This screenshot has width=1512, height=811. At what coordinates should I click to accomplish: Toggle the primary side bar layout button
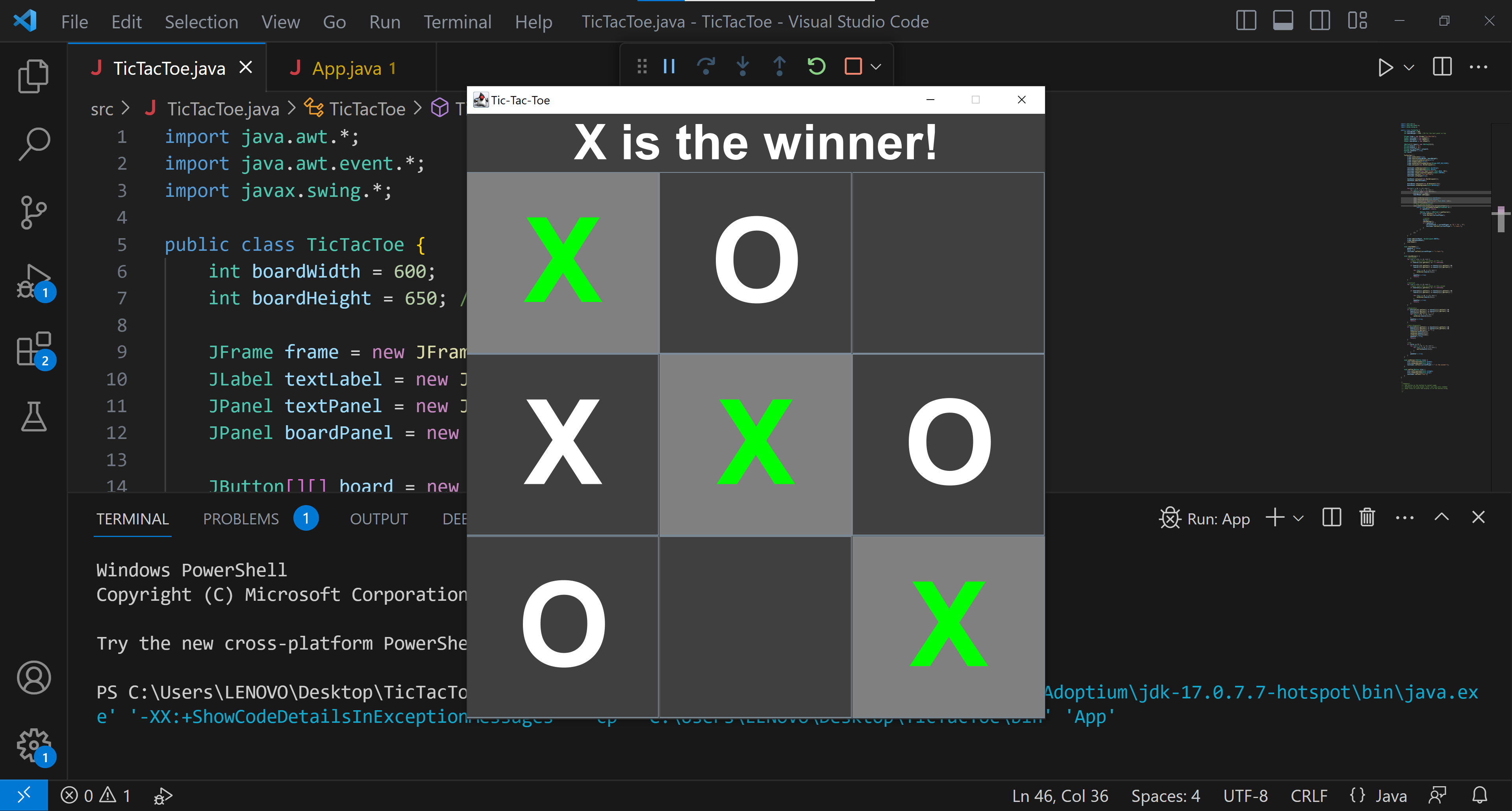[x=1245, y=21]
